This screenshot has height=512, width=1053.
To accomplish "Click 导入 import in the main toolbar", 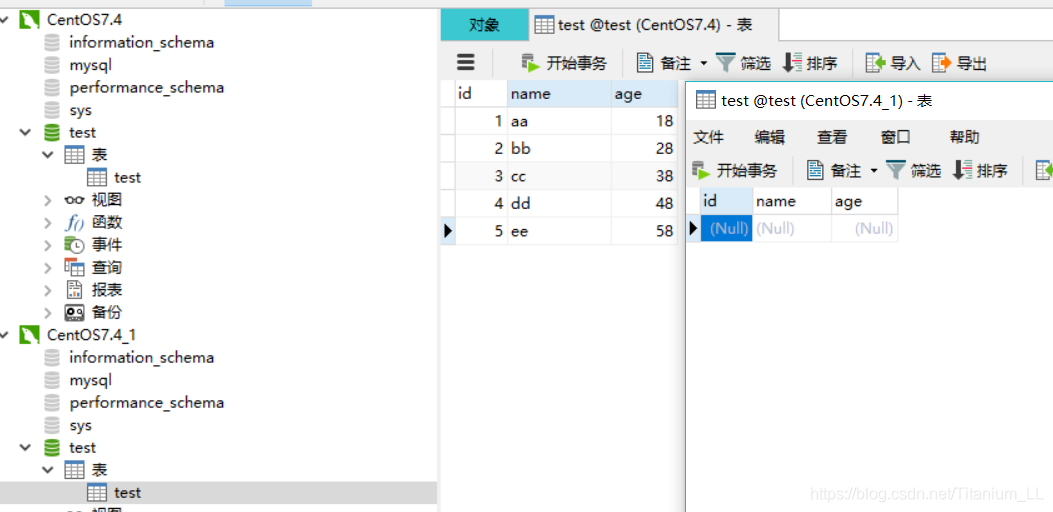I will tap(892, 63).
